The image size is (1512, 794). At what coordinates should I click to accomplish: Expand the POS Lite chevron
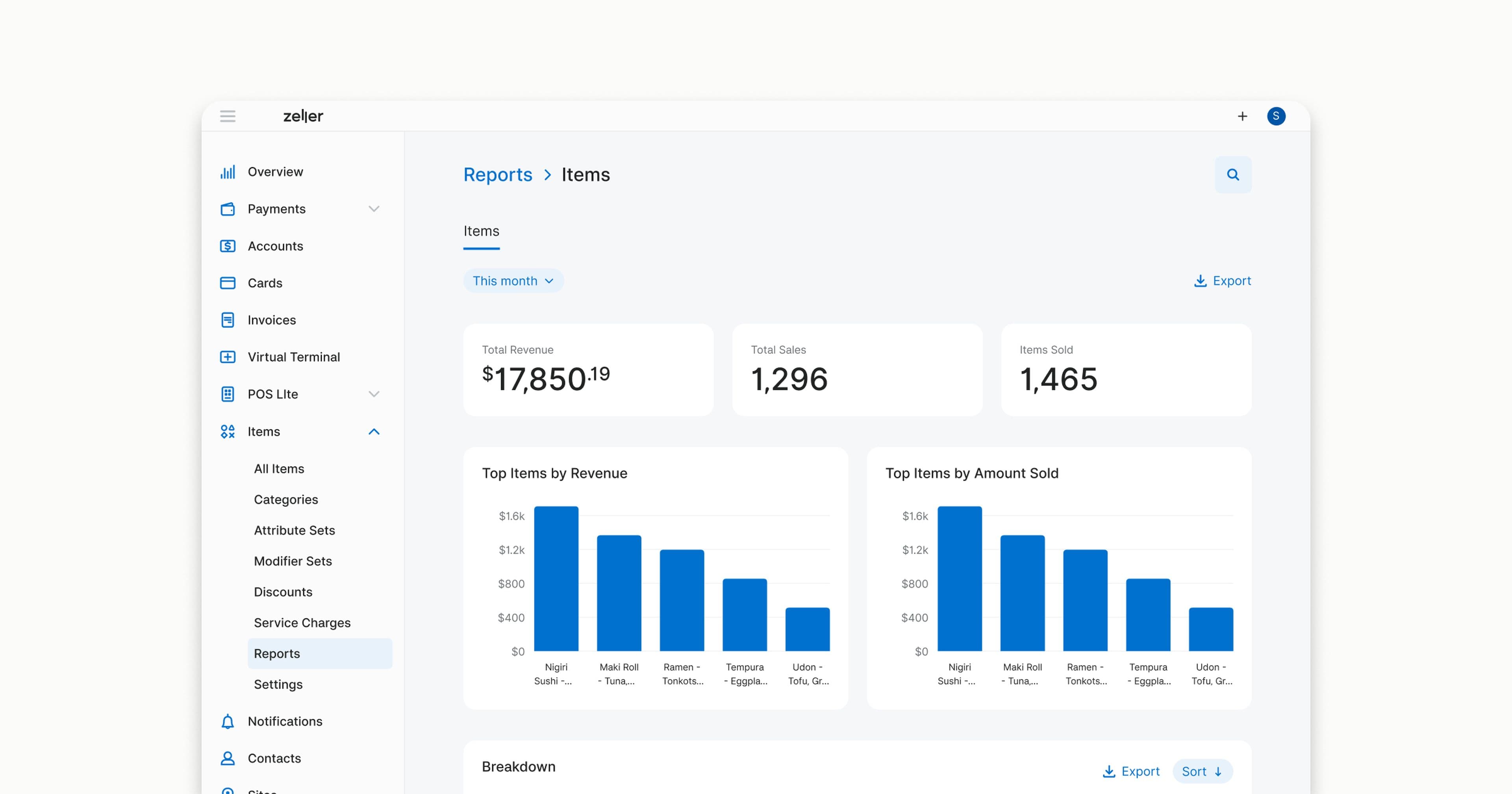pos(374,394)
